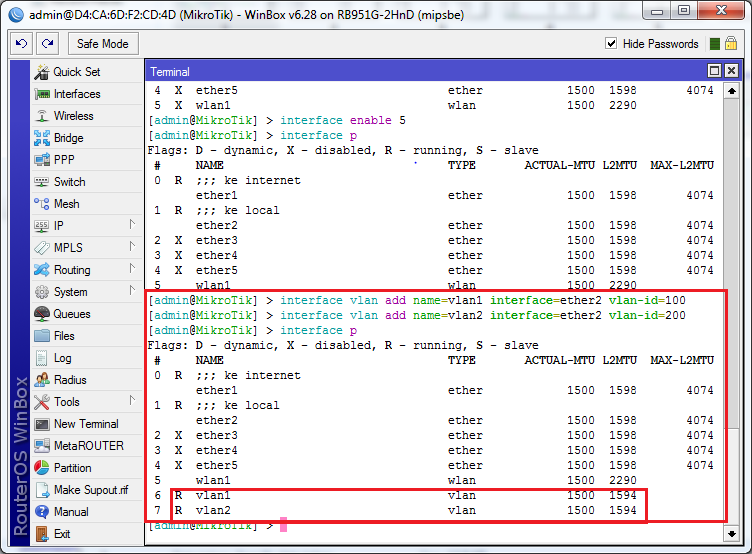Viewport: 752px width, 554px height.
Task: Open the Interfaces icon in sidebar
Action: click(x=42, y=94)
